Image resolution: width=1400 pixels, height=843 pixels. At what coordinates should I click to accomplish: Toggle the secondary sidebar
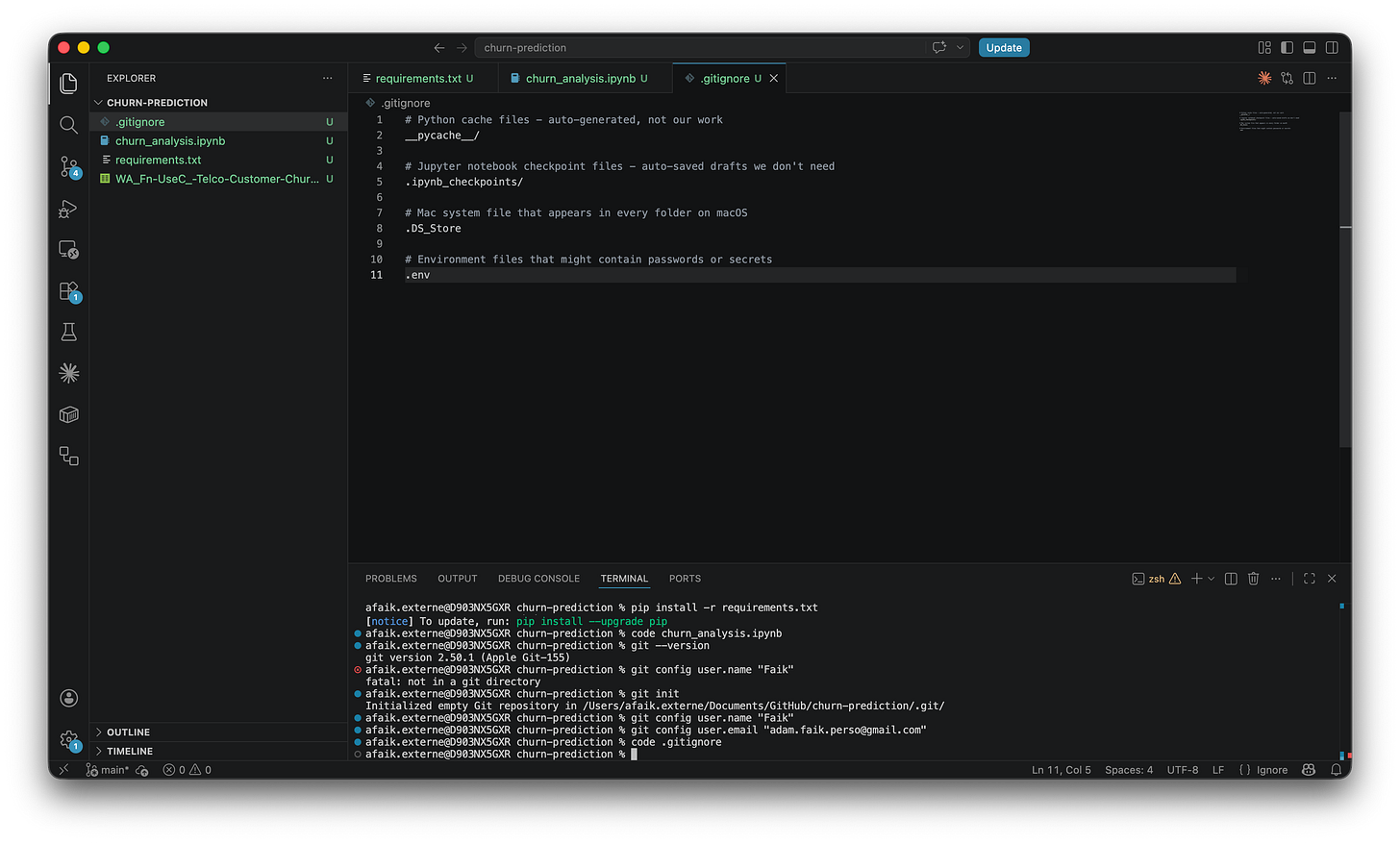click(x=1332, y=47)
